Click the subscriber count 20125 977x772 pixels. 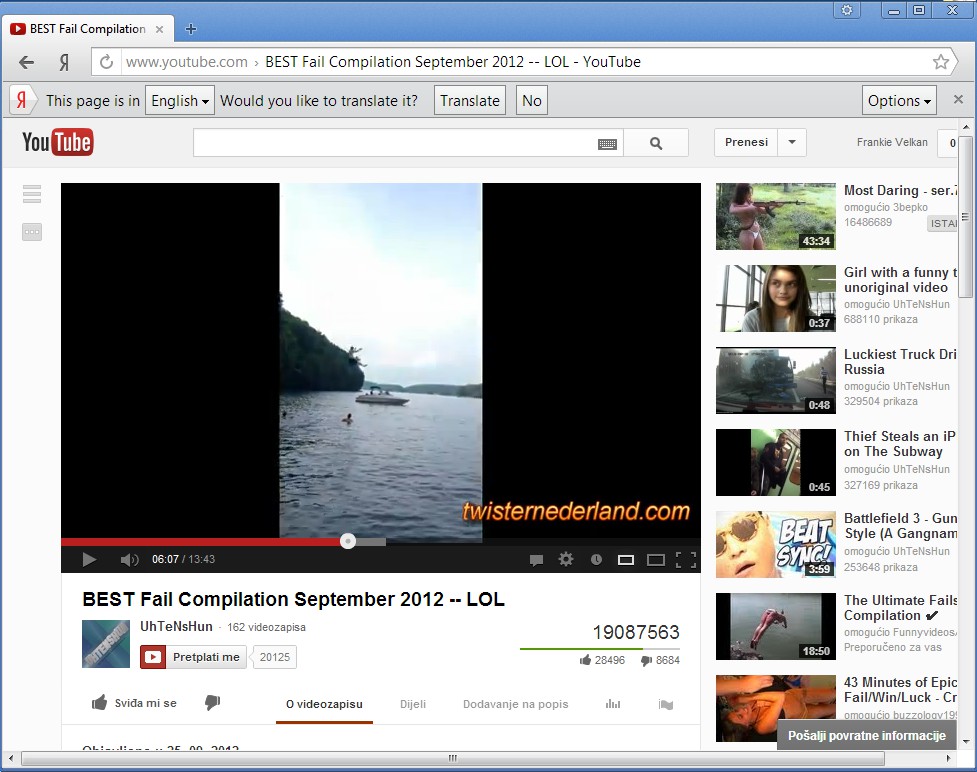[275, 657]
